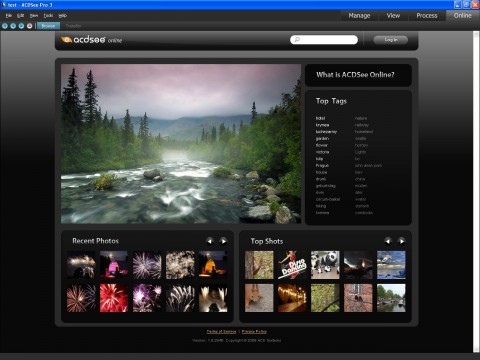The width and height of the screenshot is (480, 360).
Task: Select the Browse tab
Action: tap(48, 26)
